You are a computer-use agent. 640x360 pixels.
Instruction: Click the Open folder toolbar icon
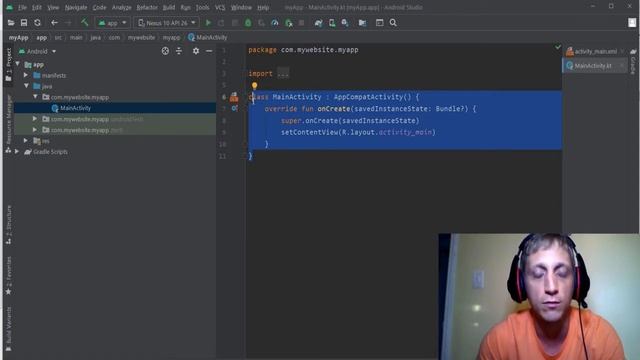click(x=11, y=23)
